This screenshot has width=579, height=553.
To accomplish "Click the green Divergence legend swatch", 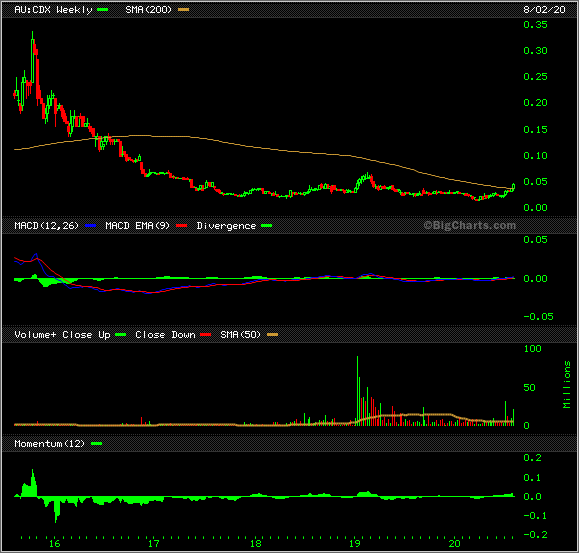I will click(x=267, y=226).
